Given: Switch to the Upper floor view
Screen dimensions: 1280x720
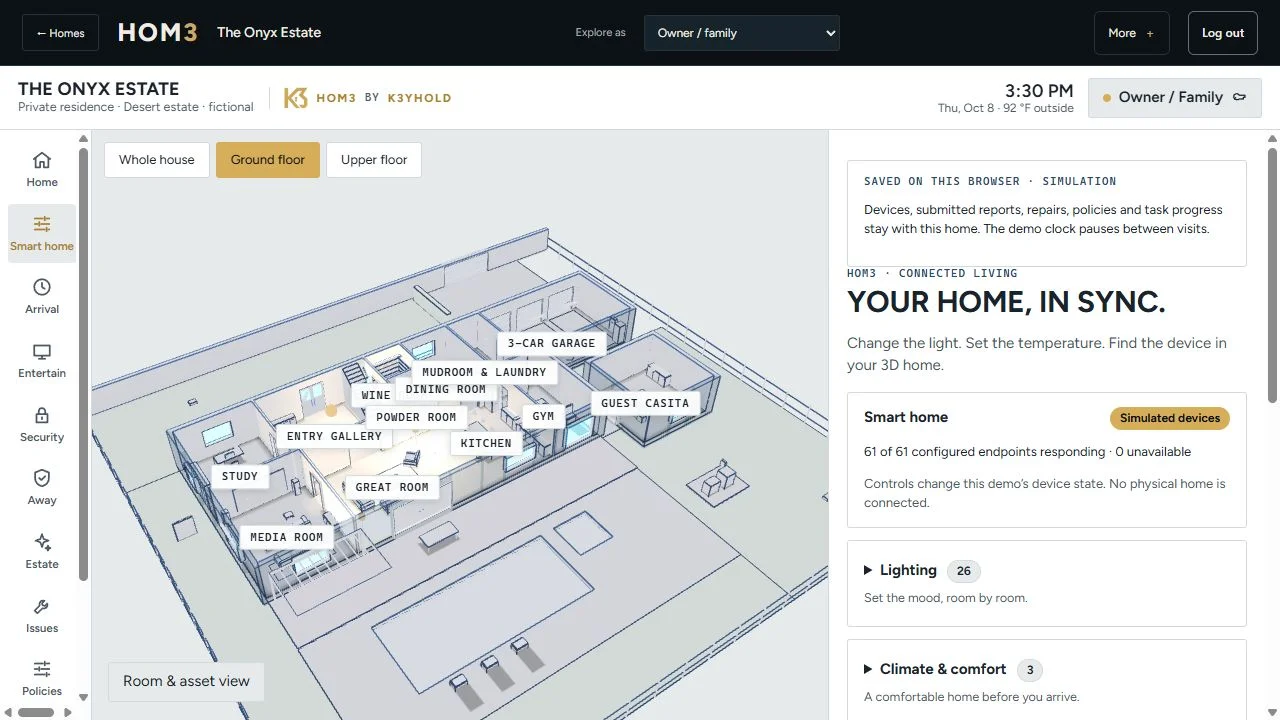Looking at the screenshot, I should pos(374,160).
